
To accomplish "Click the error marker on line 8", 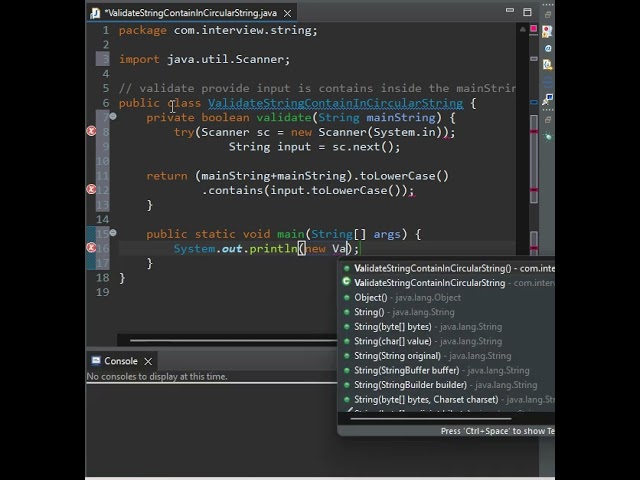I will pos(91,131).
